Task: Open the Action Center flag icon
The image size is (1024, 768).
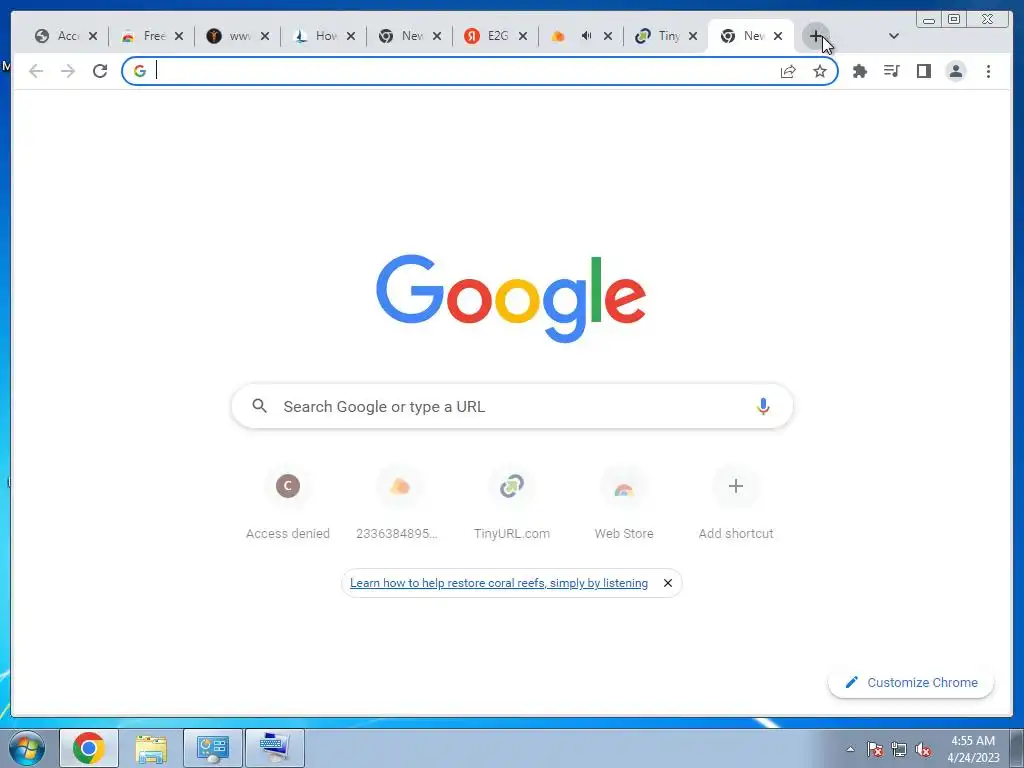Action: point(875,750)
